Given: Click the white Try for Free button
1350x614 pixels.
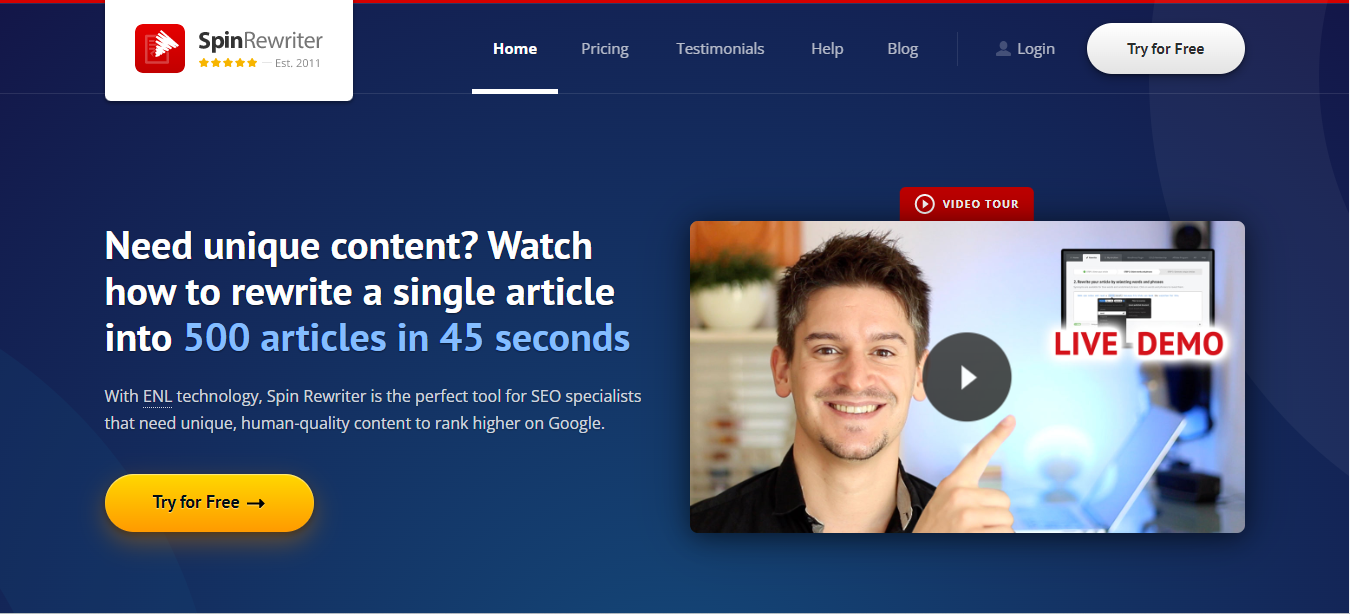Looking at the screenshot, I should 1166,49.
